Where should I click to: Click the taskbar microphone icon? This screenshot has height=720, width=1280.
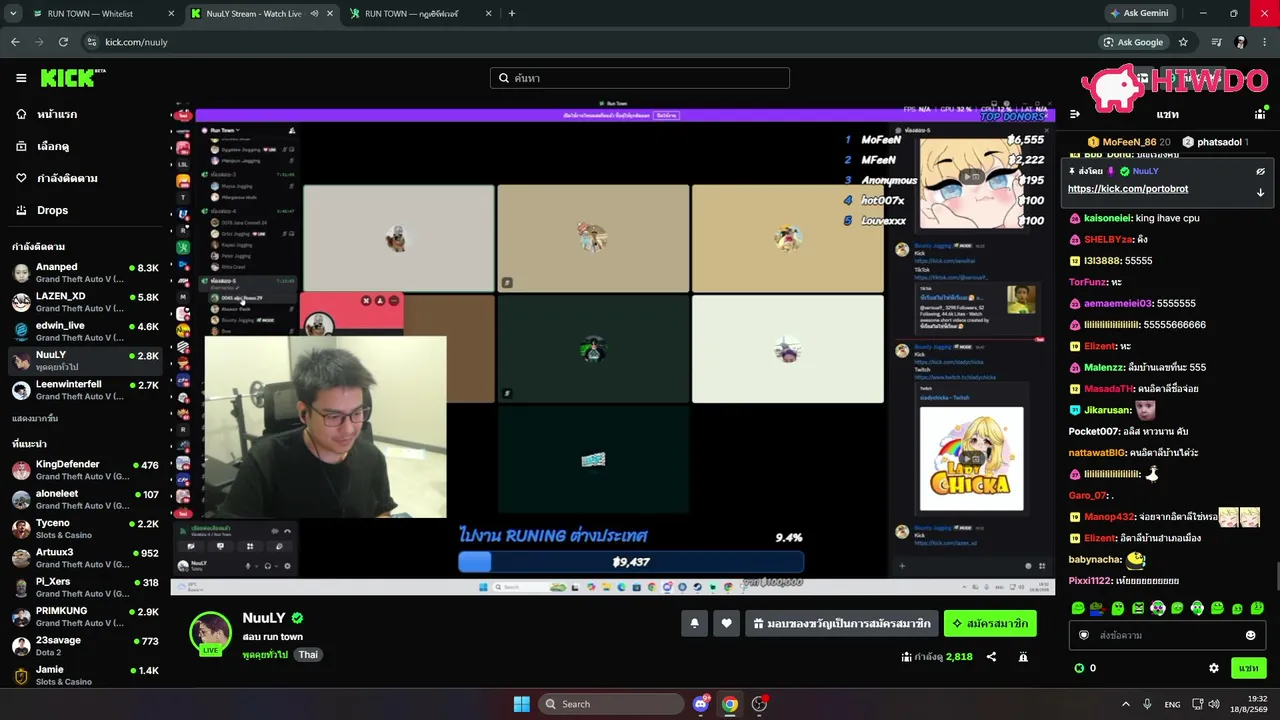tap(1147, 704)
